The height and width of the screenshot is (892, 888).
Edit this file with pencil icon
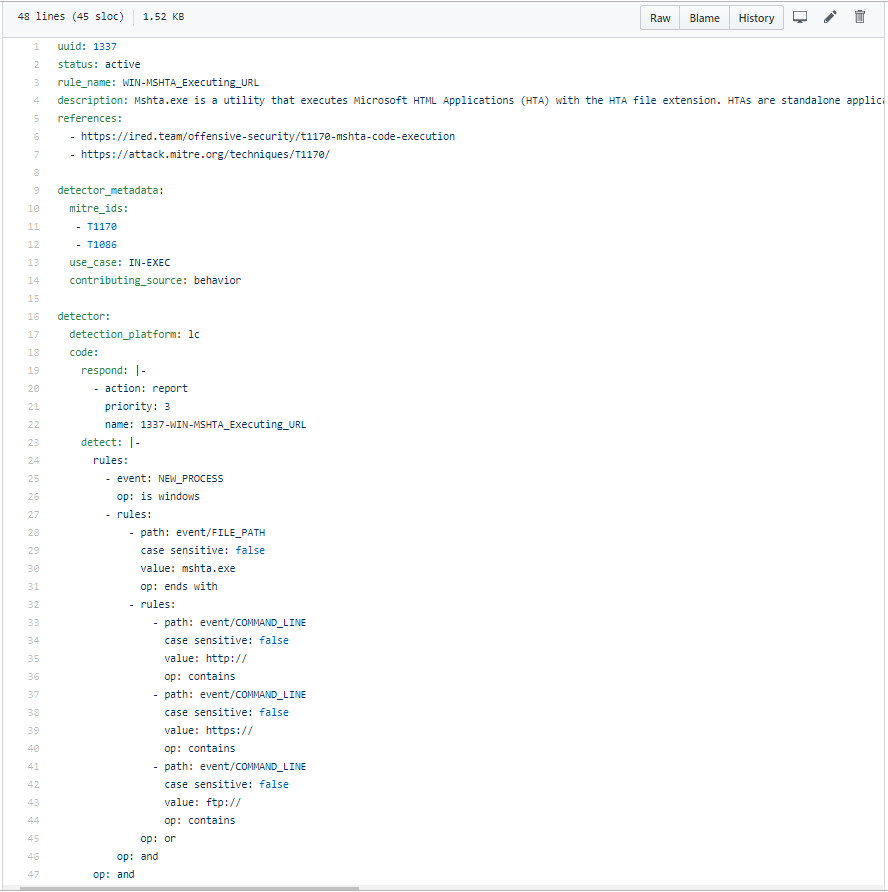click(x=830, y=17)
